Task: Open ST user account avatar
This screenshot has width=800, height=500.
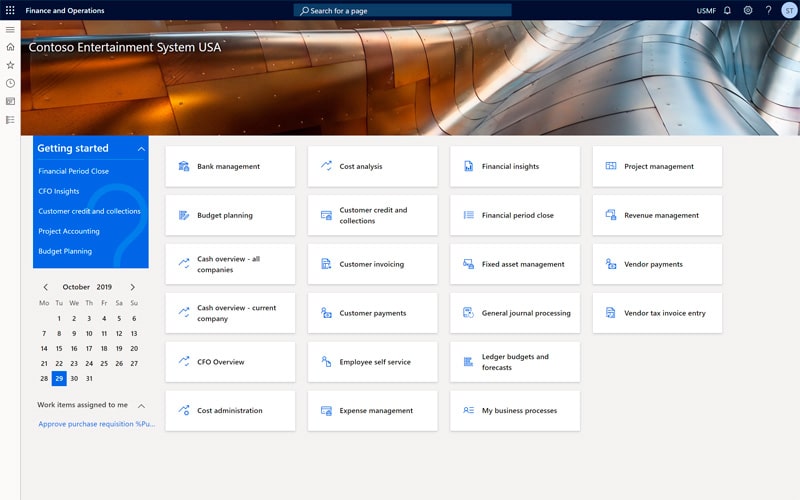Action: click(x=789, y=10)
